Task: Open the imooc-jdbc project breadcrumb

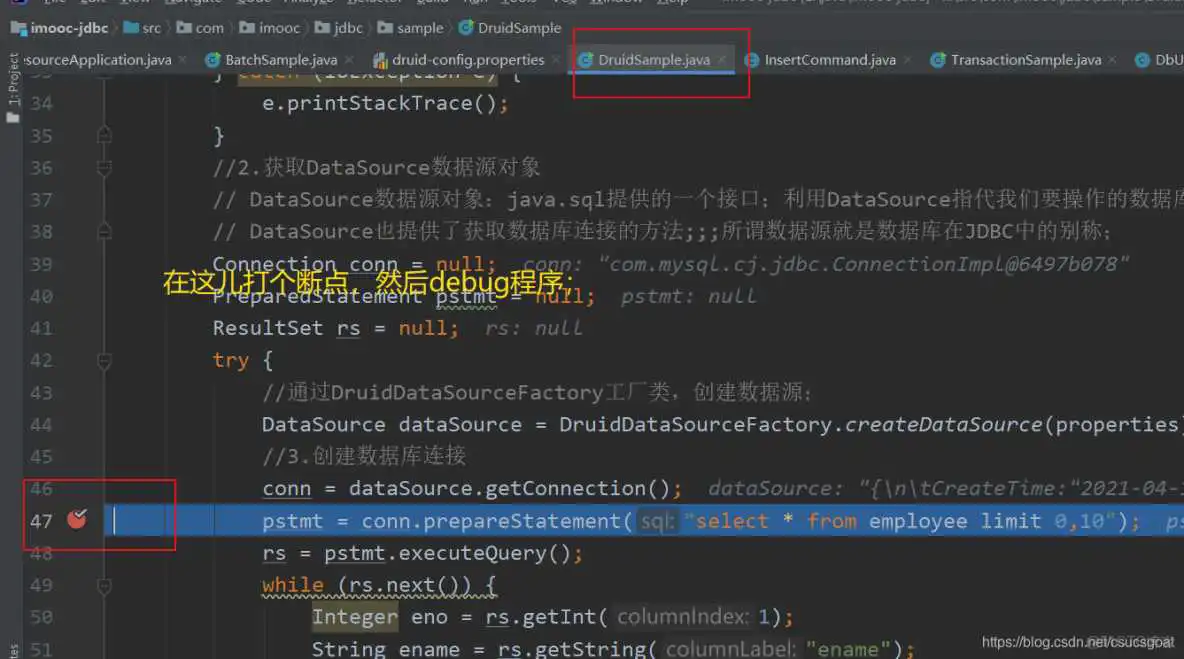Action: (60, 28)
